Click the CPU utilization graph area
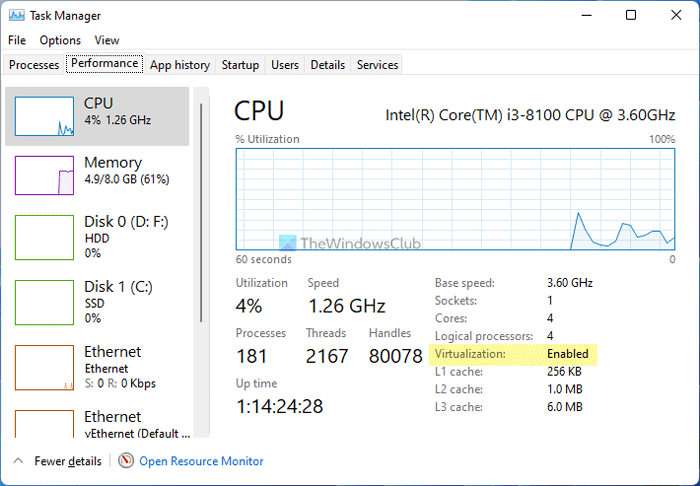700x486 pixels. pos(455,199)
